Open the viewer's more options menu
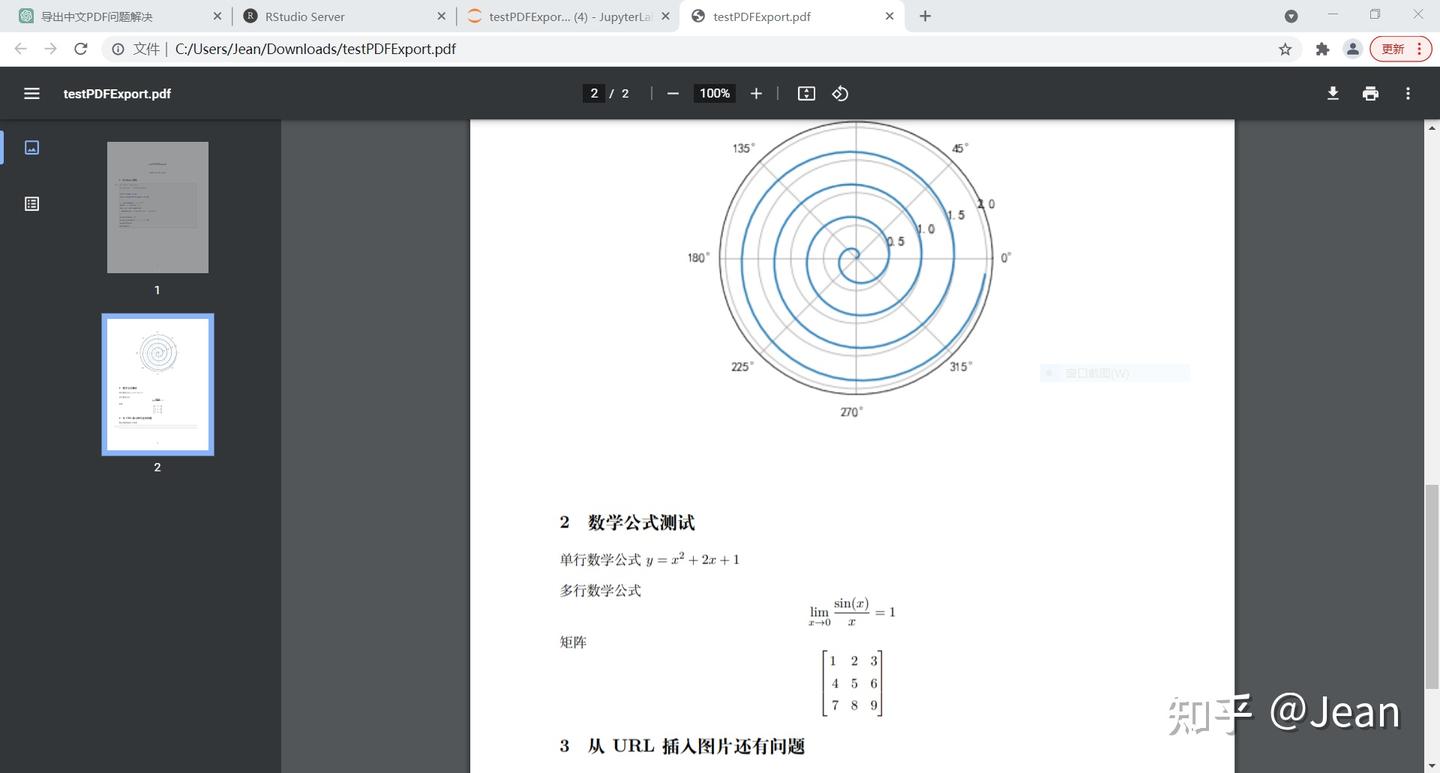Screen dimensions: 1440x773 coord(1407,93)
